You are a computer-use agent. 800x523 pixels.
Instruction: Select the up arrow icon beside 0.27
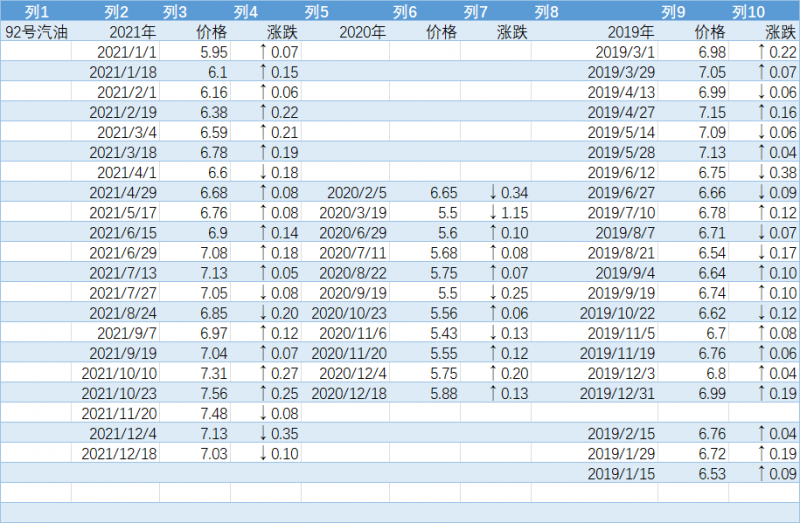[x=263, y=373]
